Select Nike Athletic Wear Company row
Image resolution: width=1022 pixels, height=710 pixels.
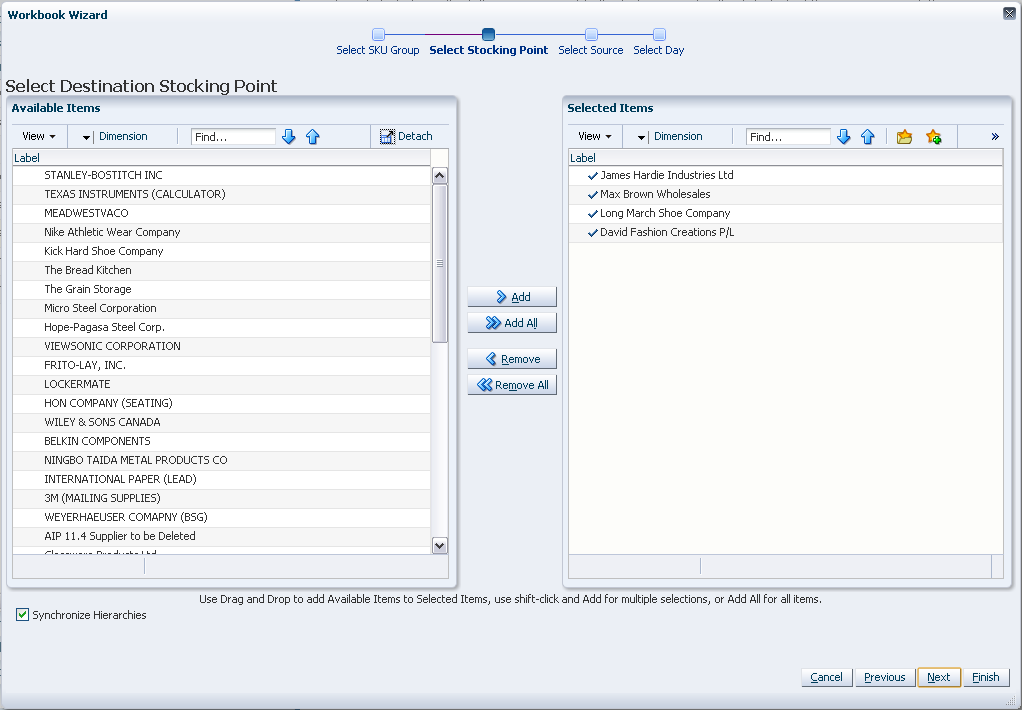pyautogui.click(x=222, y=232)
